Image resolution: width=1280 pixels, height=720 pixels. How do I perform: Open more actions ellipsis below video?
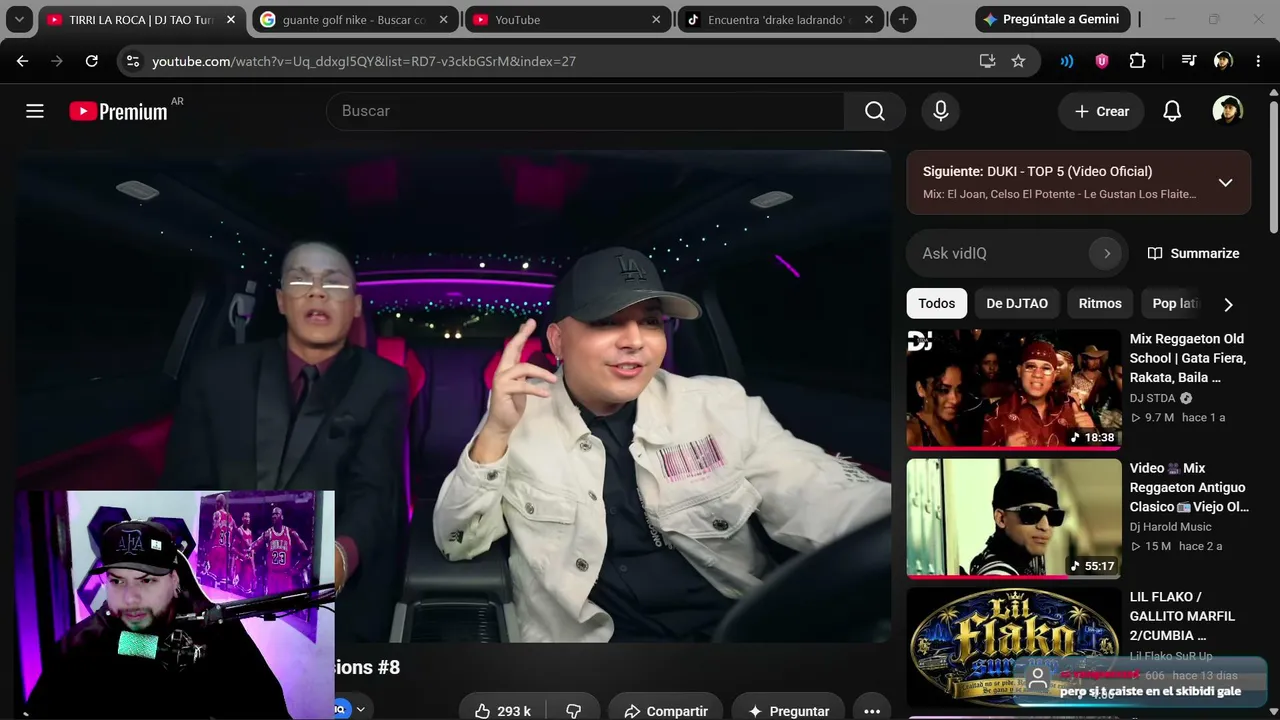[x=872, y=711]
